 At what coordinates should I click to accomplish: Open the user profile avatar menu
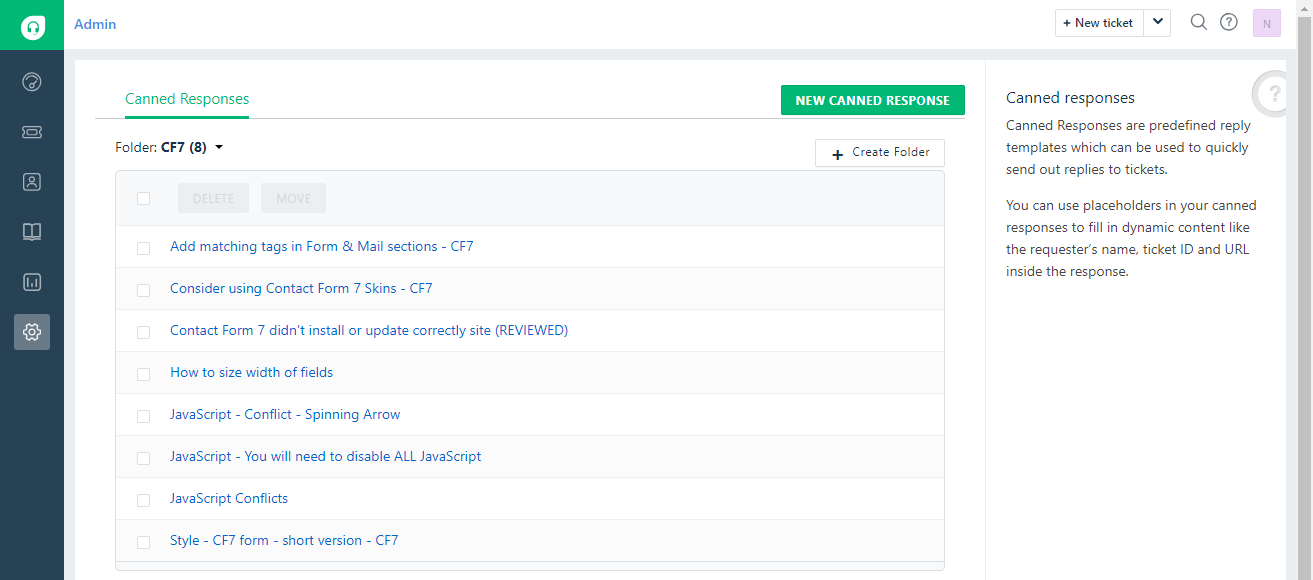point(1266,23)
